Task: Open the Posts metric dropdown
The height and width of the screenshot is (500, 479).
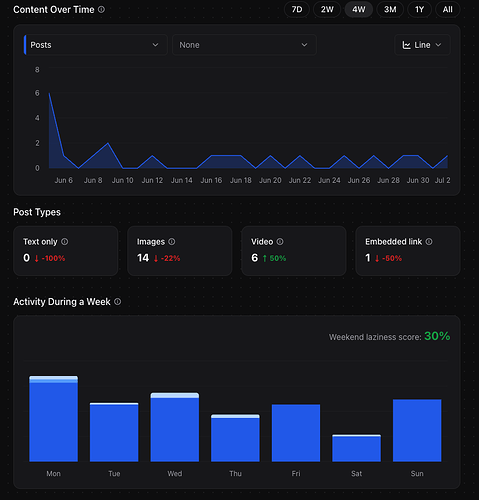Action: (x=95, y=45)
